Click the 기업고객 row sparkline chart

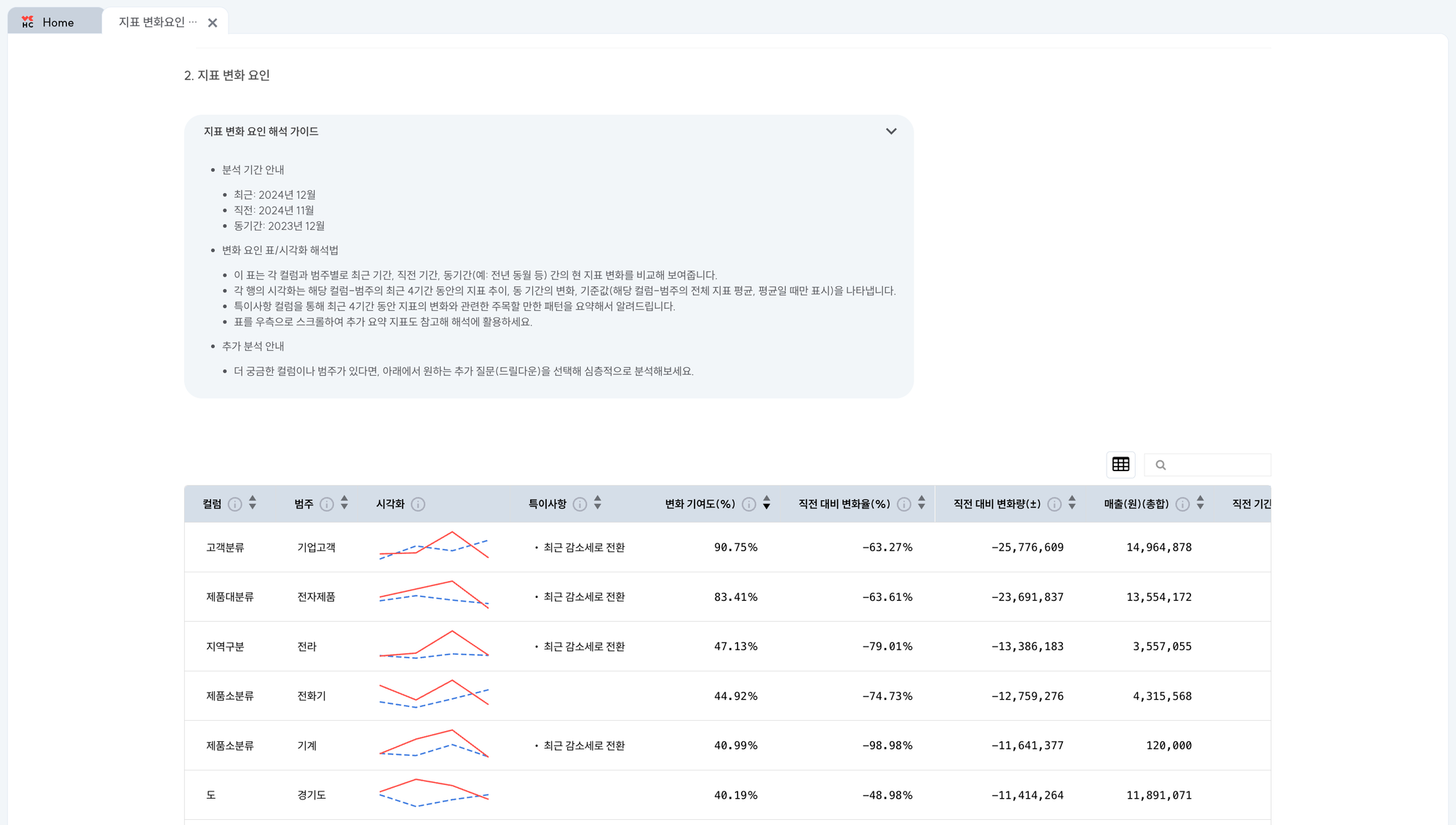click(434, 545)
